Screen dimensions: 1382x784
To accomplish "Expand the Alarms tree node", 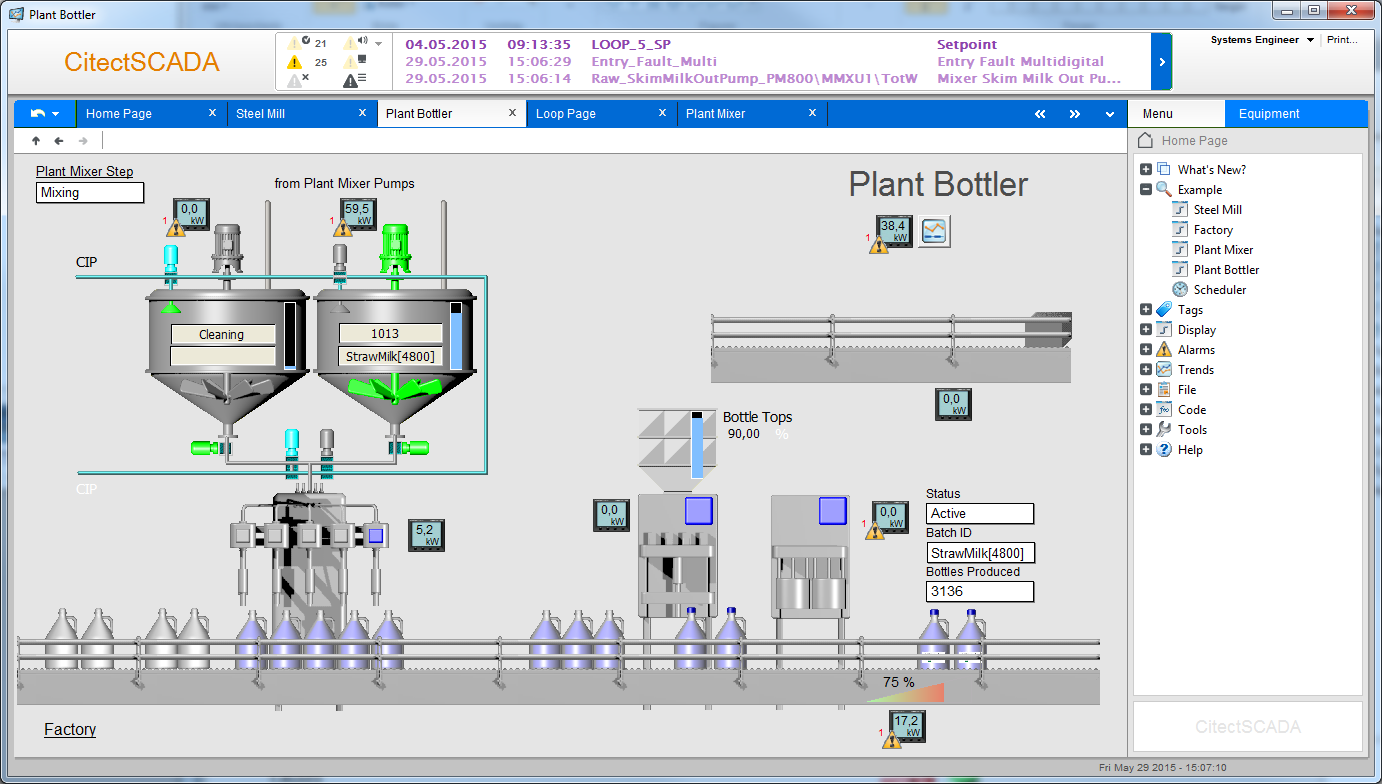I will [x=1146, y=350].
